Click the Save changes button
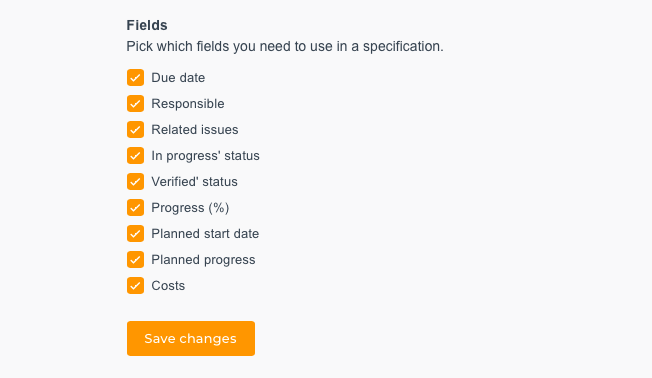 tap(191, 338)
